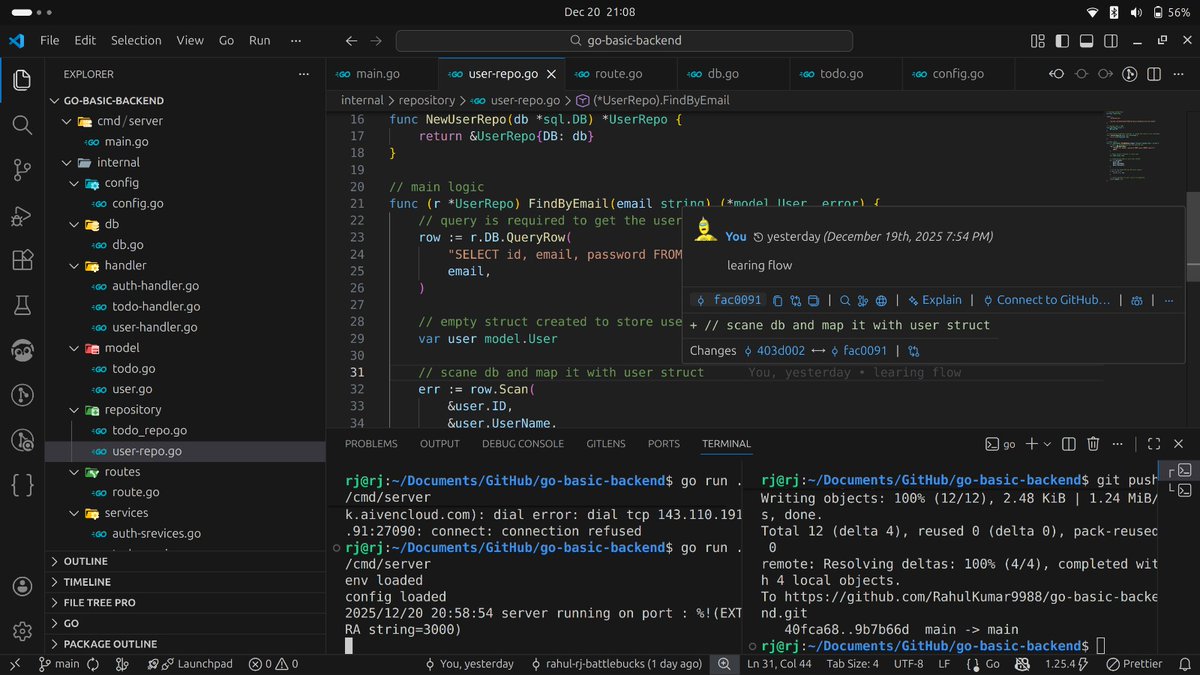
Task: Open the Accounts menu icon
Action: click(22, 587)
